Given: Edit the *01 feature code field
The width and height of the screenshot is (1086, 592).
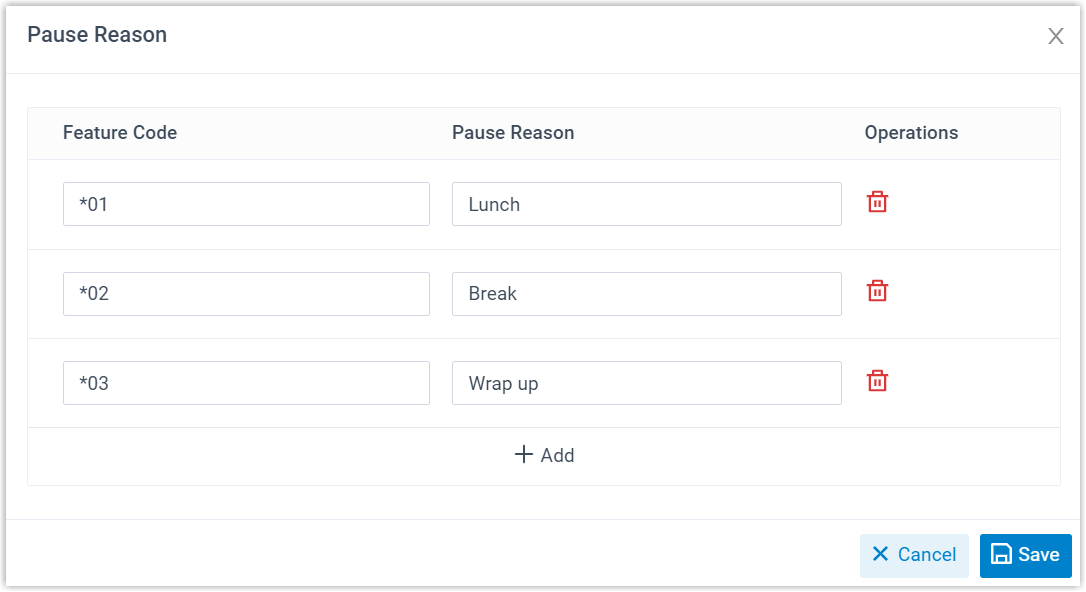Looking at the screenshot, I should click(x=246, y=204).
